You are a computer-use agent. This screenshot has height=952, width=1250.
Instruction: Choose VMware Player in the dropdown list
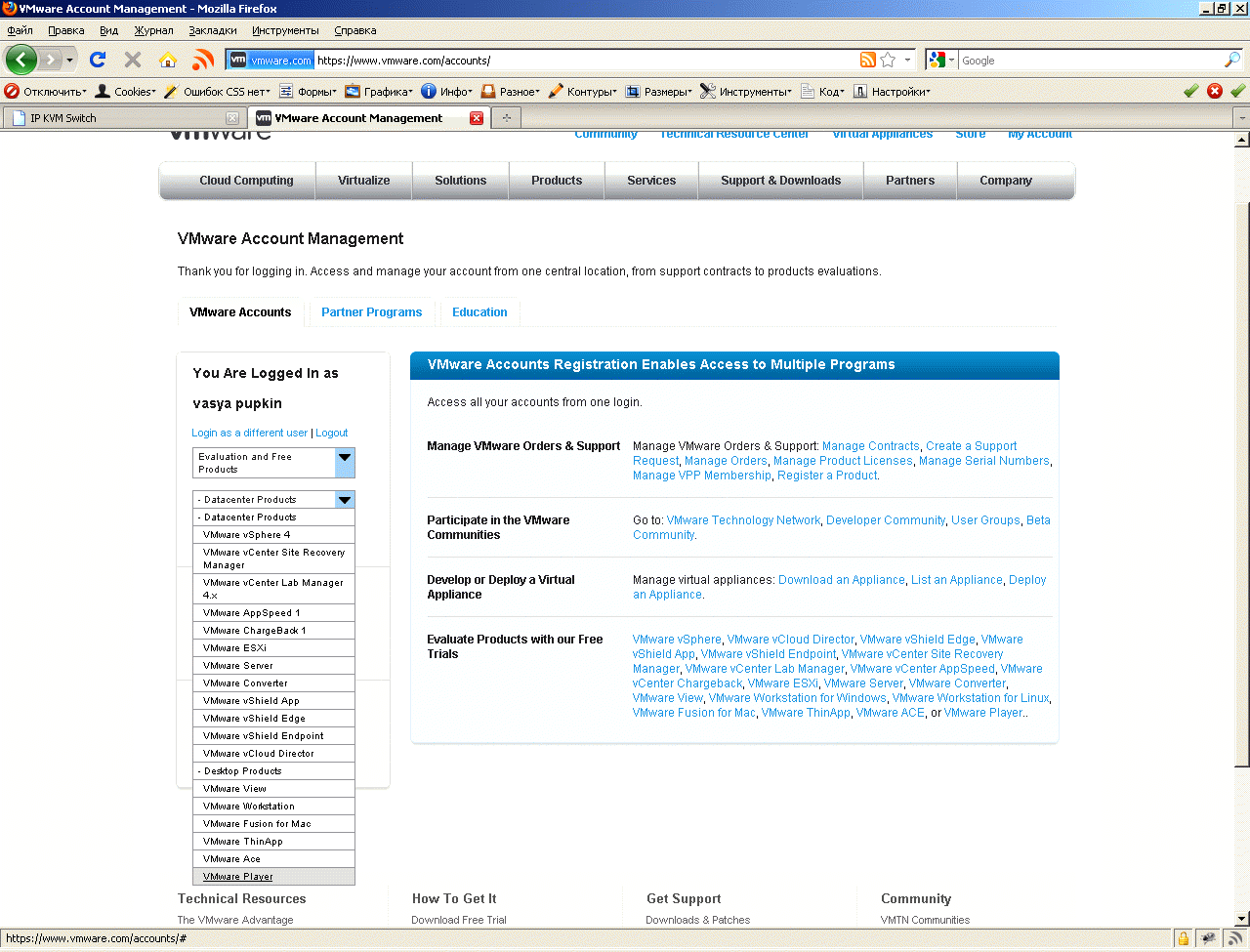[273, 877]
